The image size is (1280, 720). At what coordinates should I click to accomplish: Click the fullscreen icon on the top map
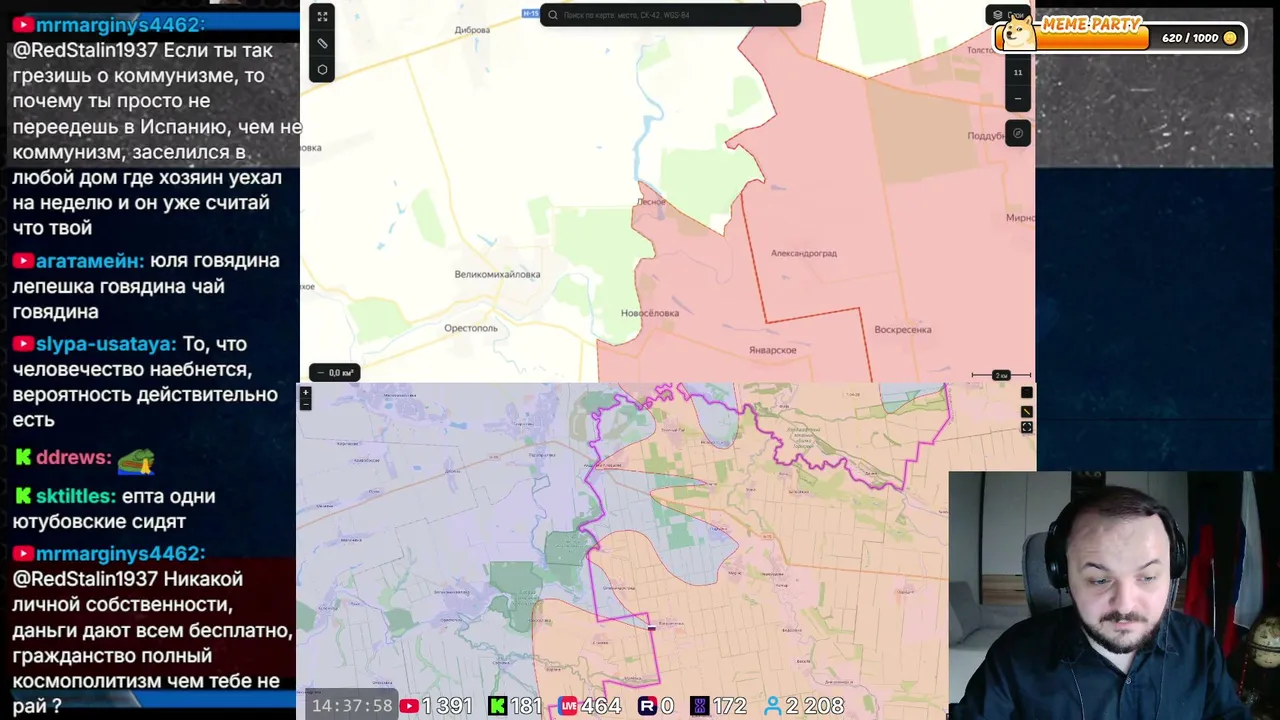(322, 17)
